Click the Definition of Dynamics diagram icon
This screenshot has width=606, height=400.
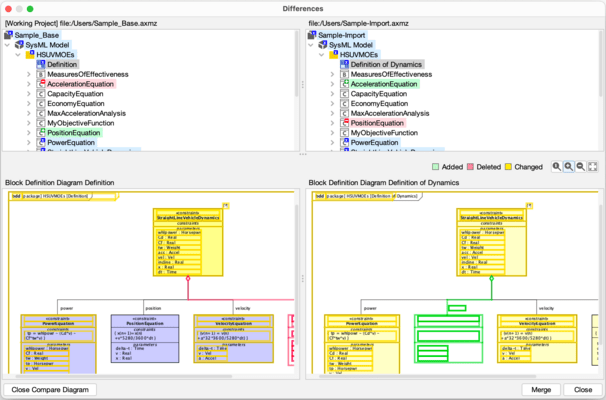click(x=343, y=65)
